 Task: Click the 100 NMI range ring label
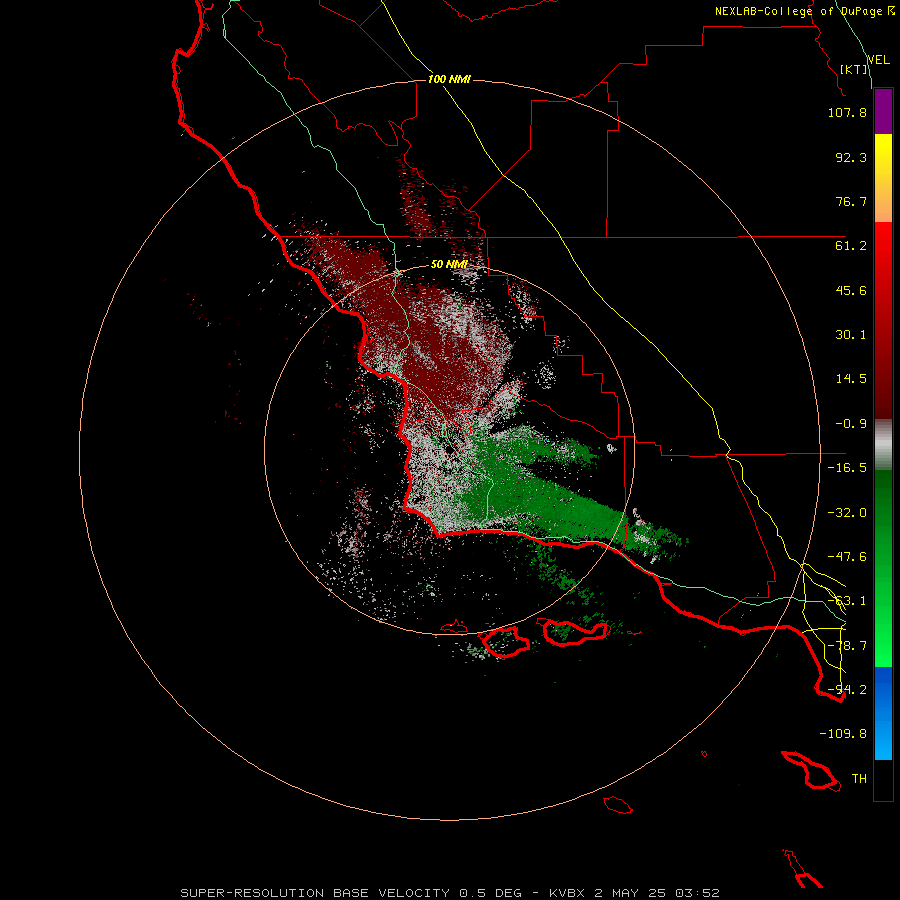pos(449,79)
